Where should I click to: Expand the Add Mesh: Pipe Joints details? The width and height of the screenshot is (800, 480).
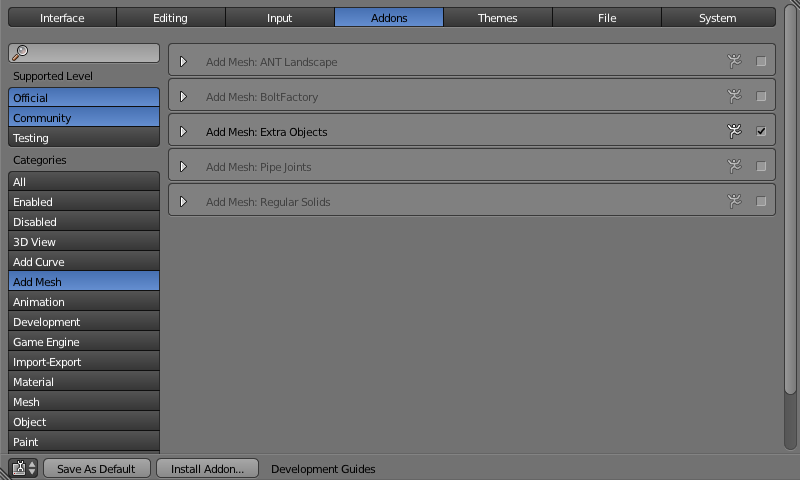coord(183,167)
